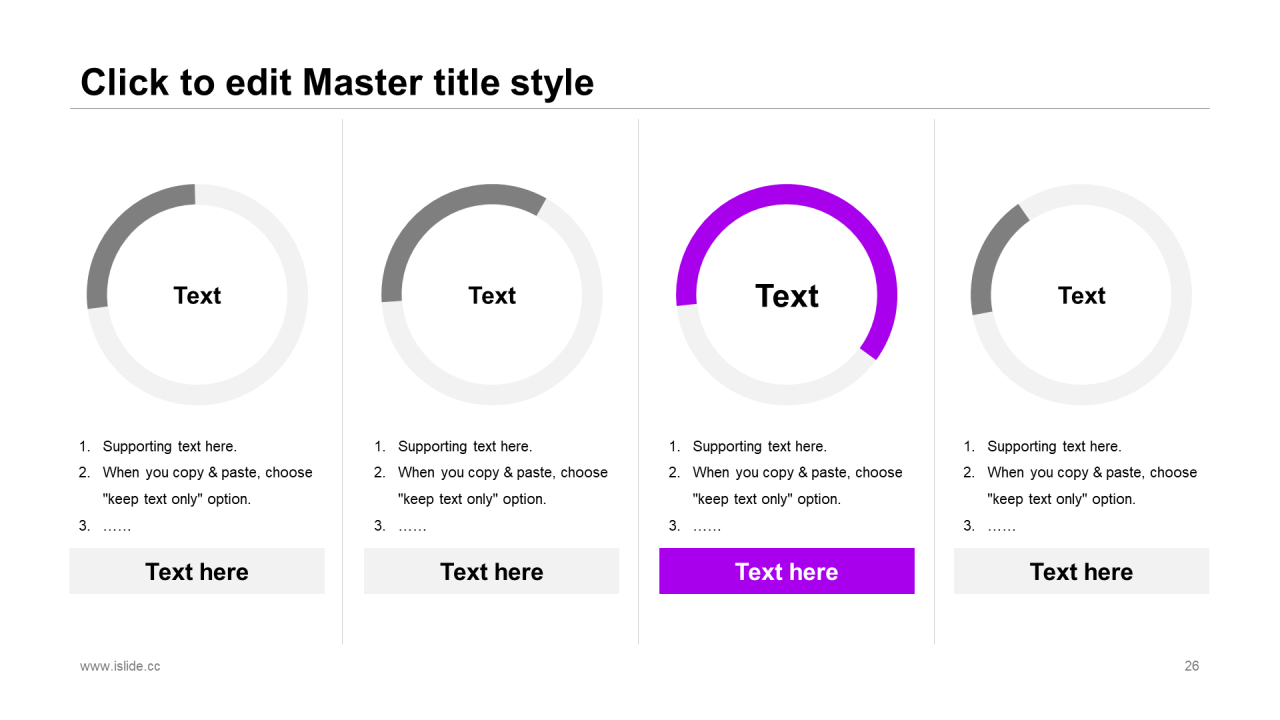Screen dimensions: 1280x720
Task: Select the second column's gray "Text here" box
Action: (x=491, y=571)
